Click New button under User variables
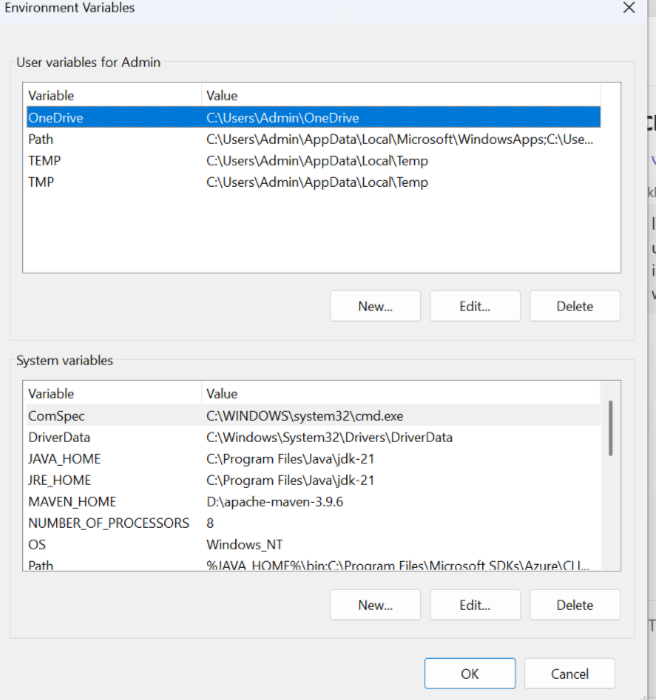 coord(375,306)
